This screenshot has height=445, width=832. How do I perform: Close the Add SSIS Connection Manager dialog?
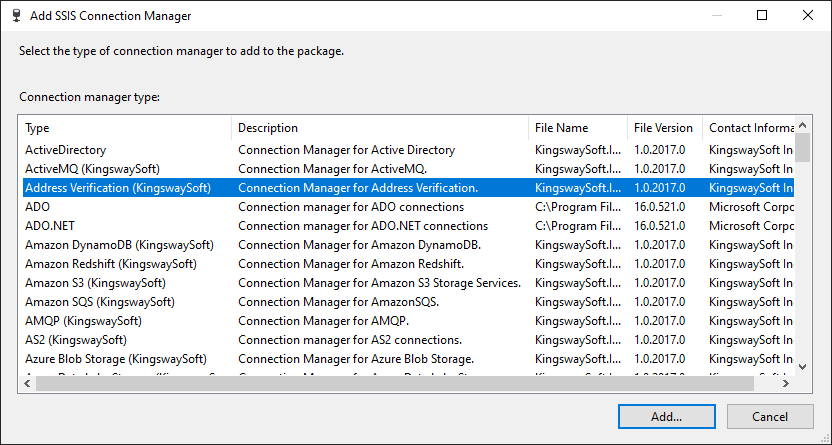coord(808,15)
